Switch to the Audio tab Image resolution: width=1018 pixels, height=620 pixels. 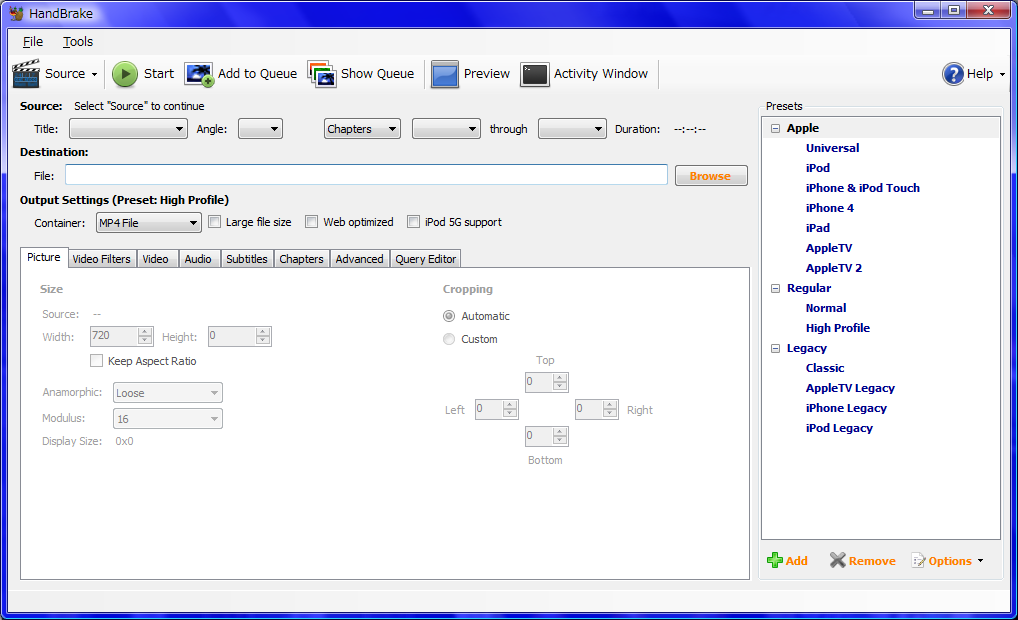pos(198,258)
